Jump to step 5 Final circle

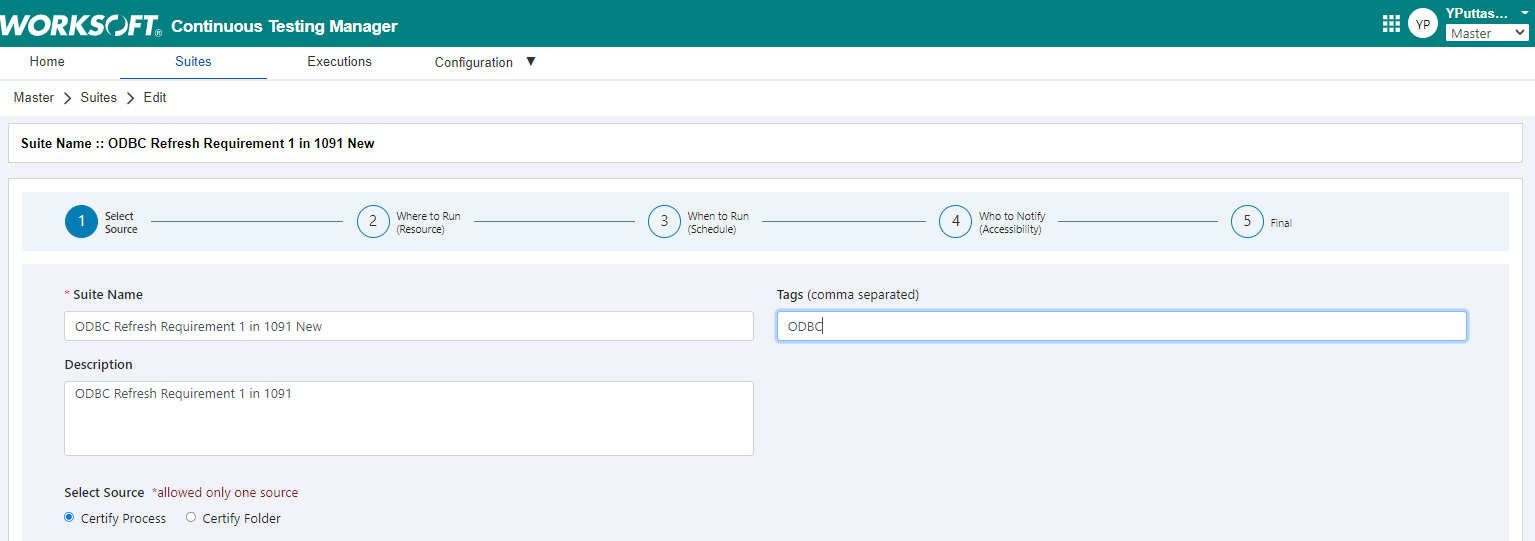[1247, 222]
